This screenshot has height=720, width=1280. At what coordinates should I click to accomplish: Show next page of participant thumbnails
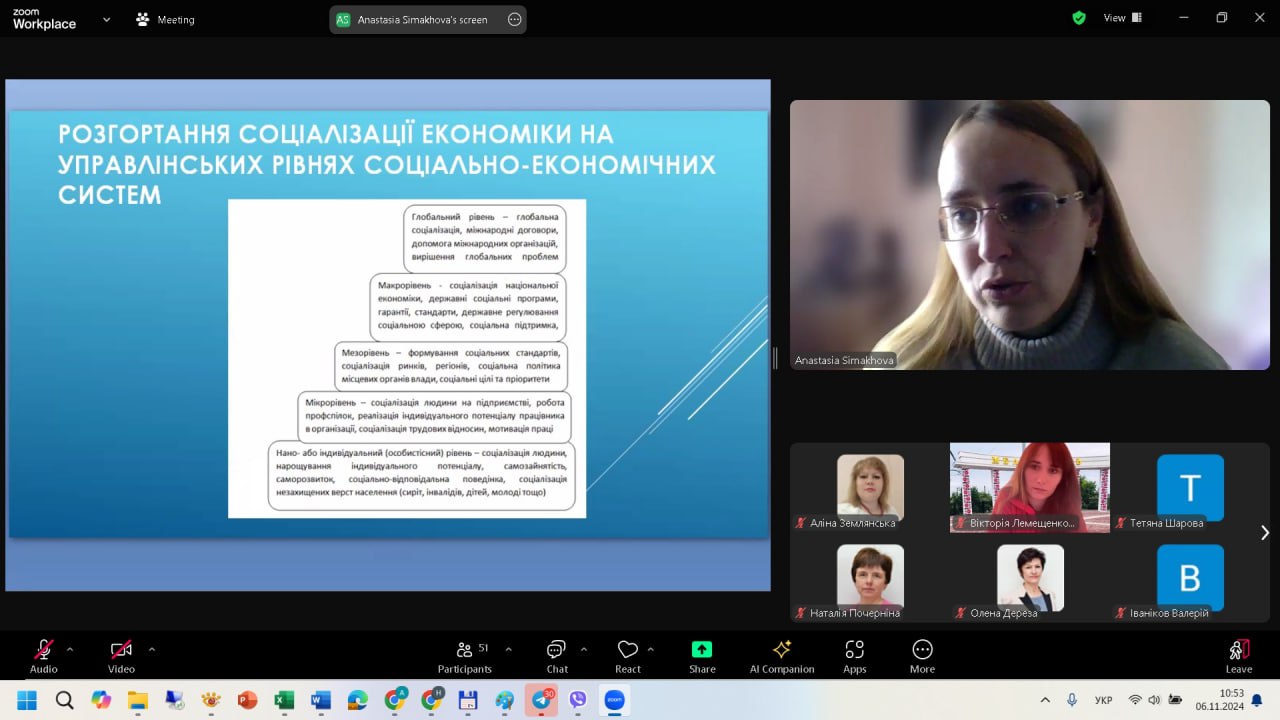(x=1264, y=532)
